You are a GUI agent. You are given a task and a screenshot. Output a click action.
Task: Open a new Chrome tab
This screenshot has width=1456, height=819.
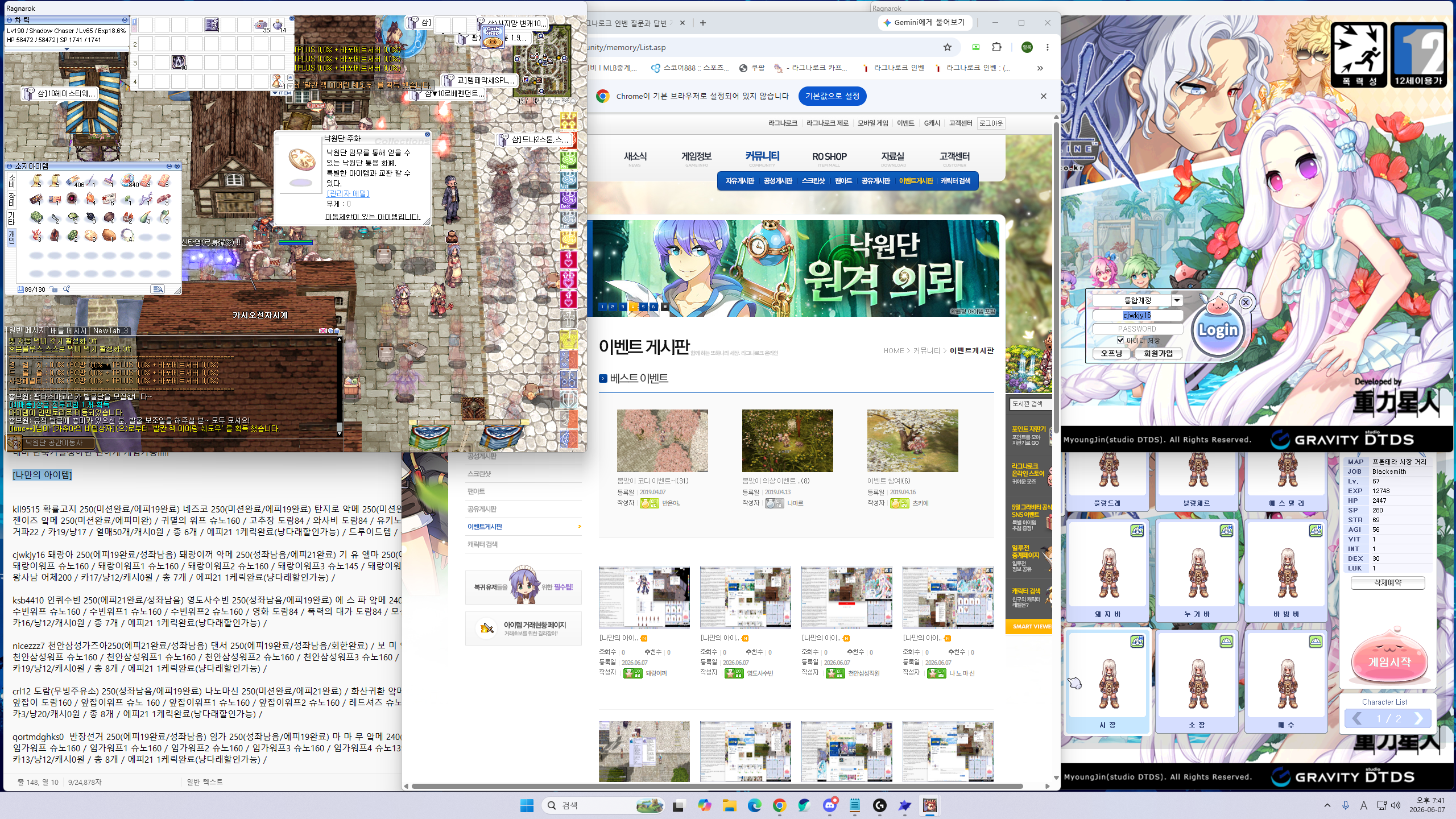click(703, 23)
